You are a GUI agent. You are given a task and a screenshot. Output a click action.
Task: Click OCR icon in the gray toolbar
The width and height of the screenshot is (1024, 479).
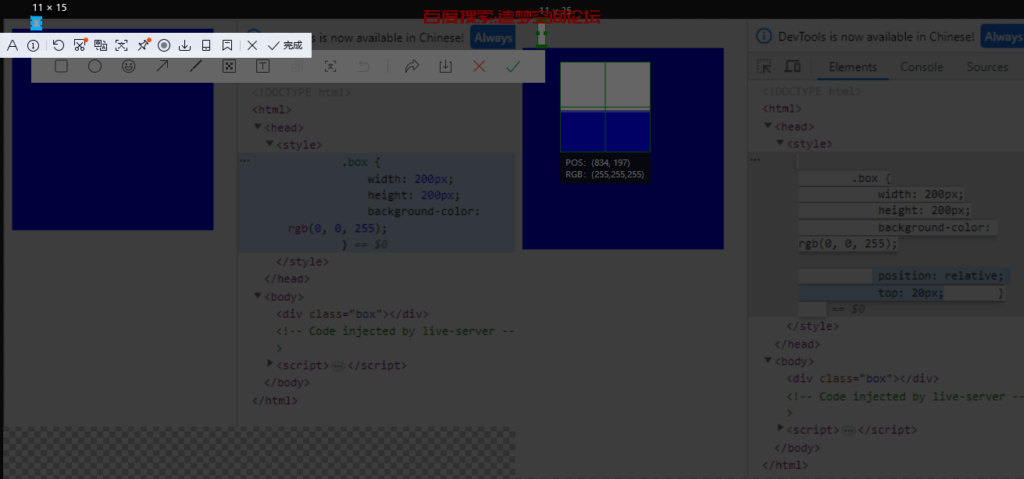point(330,66)
